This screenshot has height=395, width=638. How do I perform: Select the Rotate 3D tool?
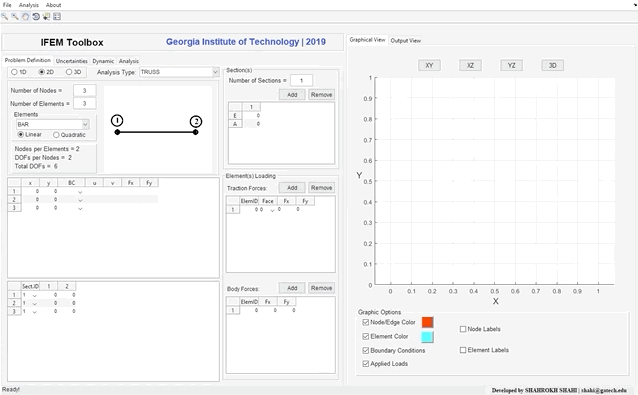(x=36, y=17)
